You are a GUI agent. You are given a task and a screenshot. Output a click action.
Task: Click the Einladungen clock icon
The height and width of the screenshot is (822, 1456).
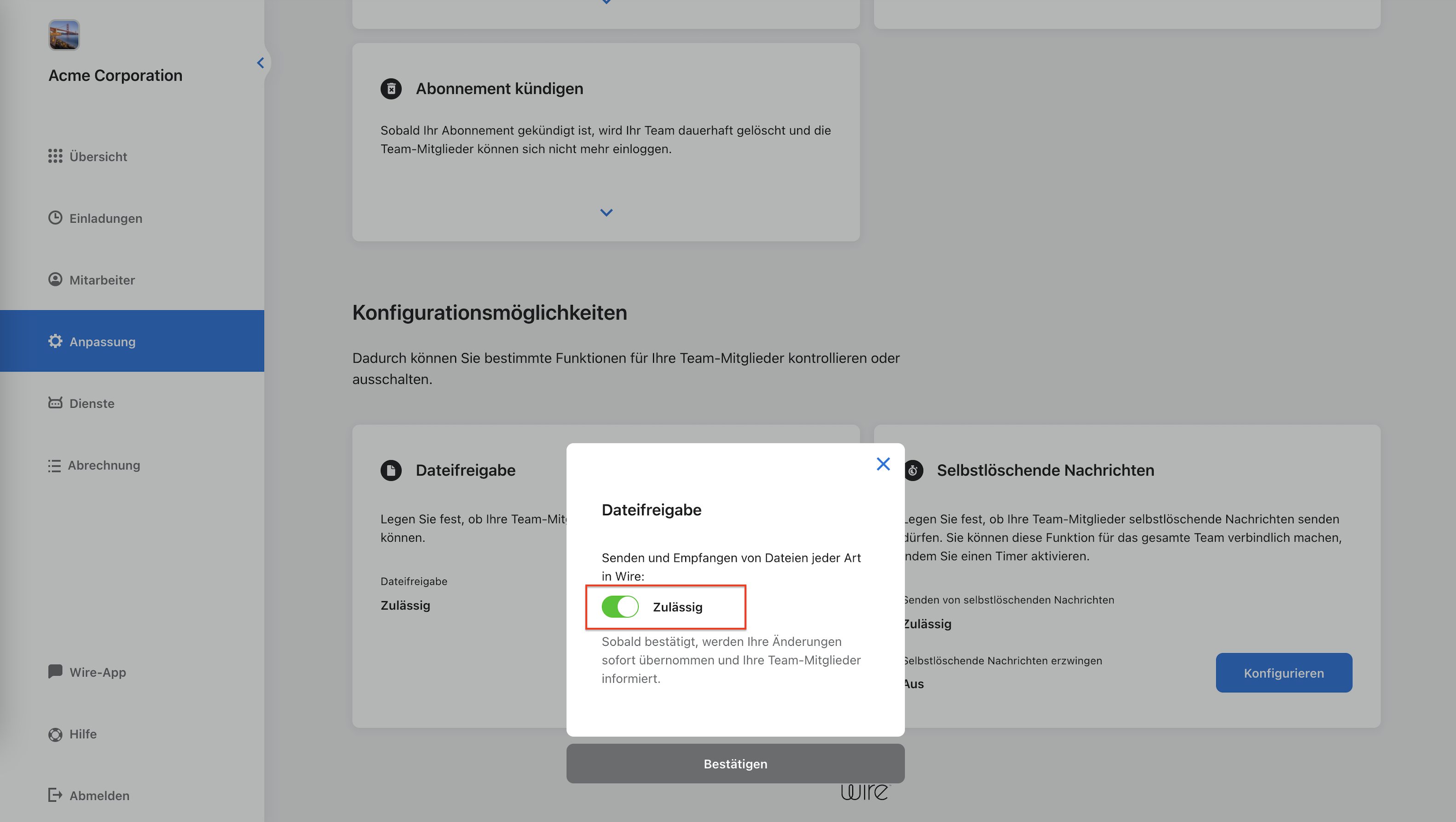click(55, 218)
